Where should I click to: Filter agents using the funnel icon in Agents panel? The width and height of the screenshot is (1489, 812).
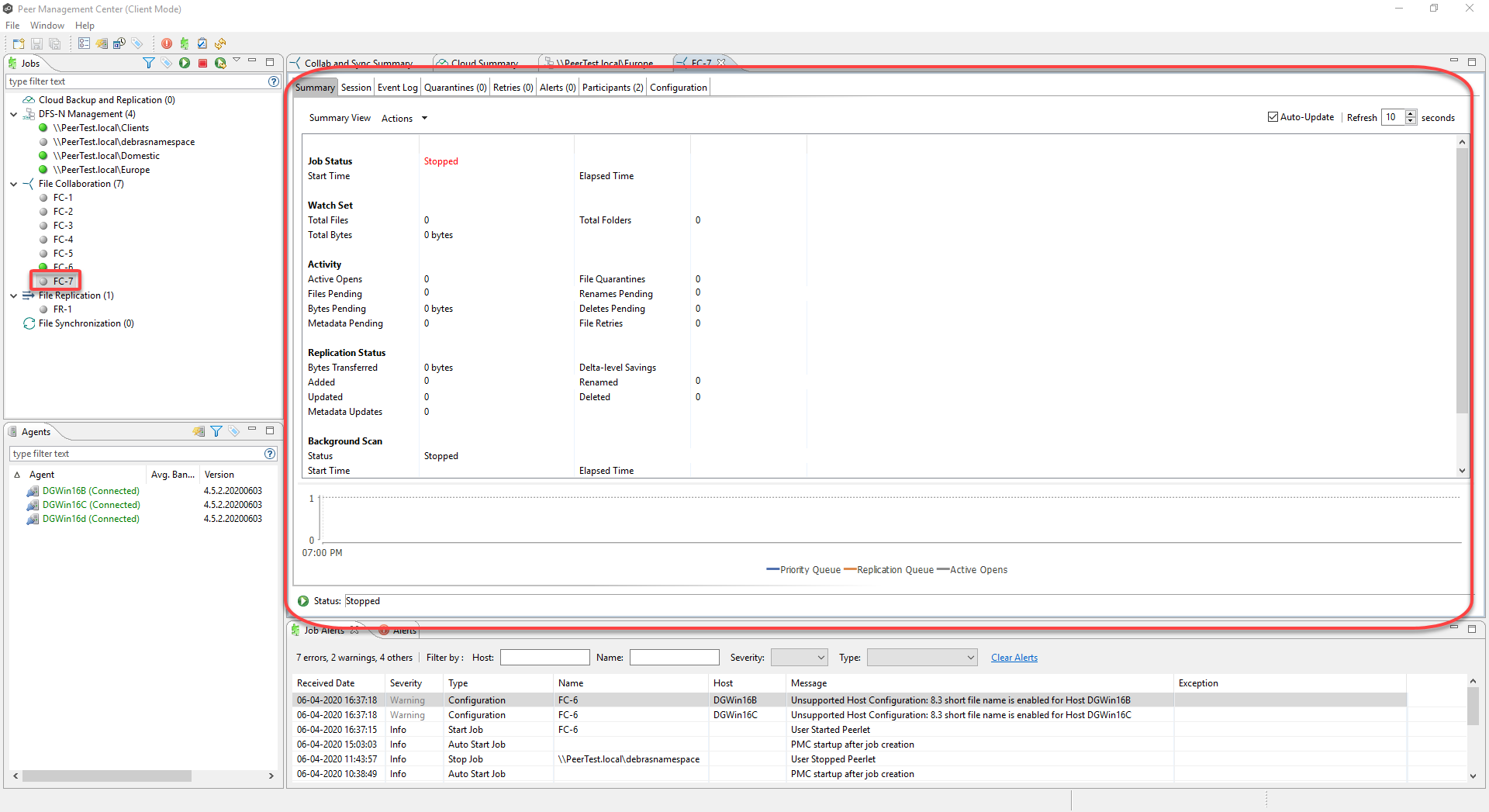(216, 431)
